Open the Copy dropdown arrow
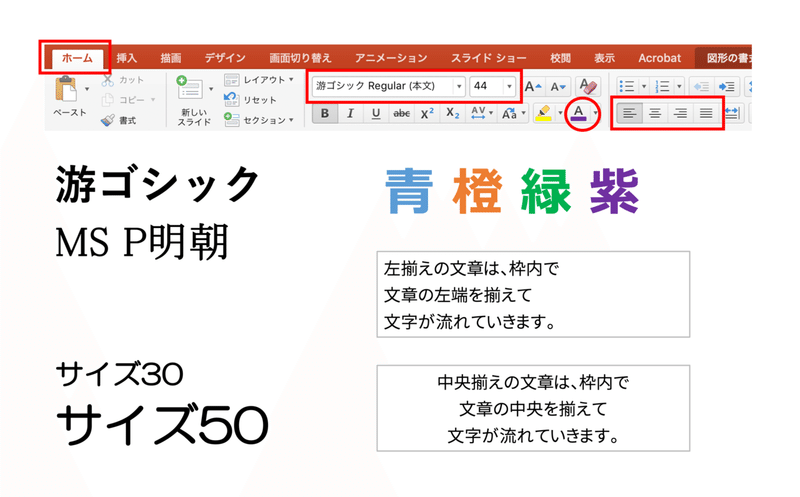This screenshot has width=800, height=497. pyautogui.click(x=153, y=100)
